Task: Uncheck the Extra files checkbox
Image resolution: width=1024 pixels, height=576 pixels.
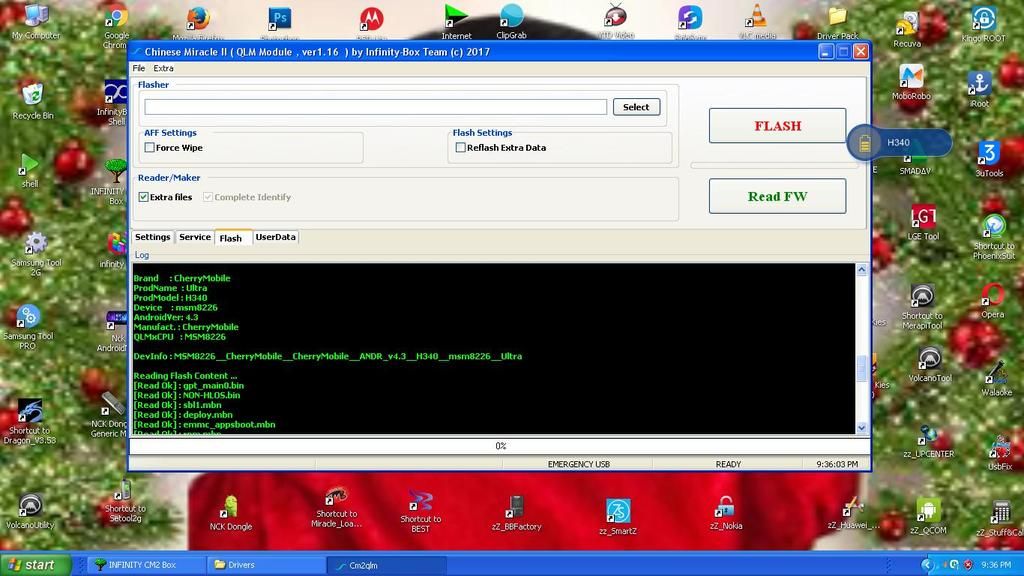Action: (144, 197)
